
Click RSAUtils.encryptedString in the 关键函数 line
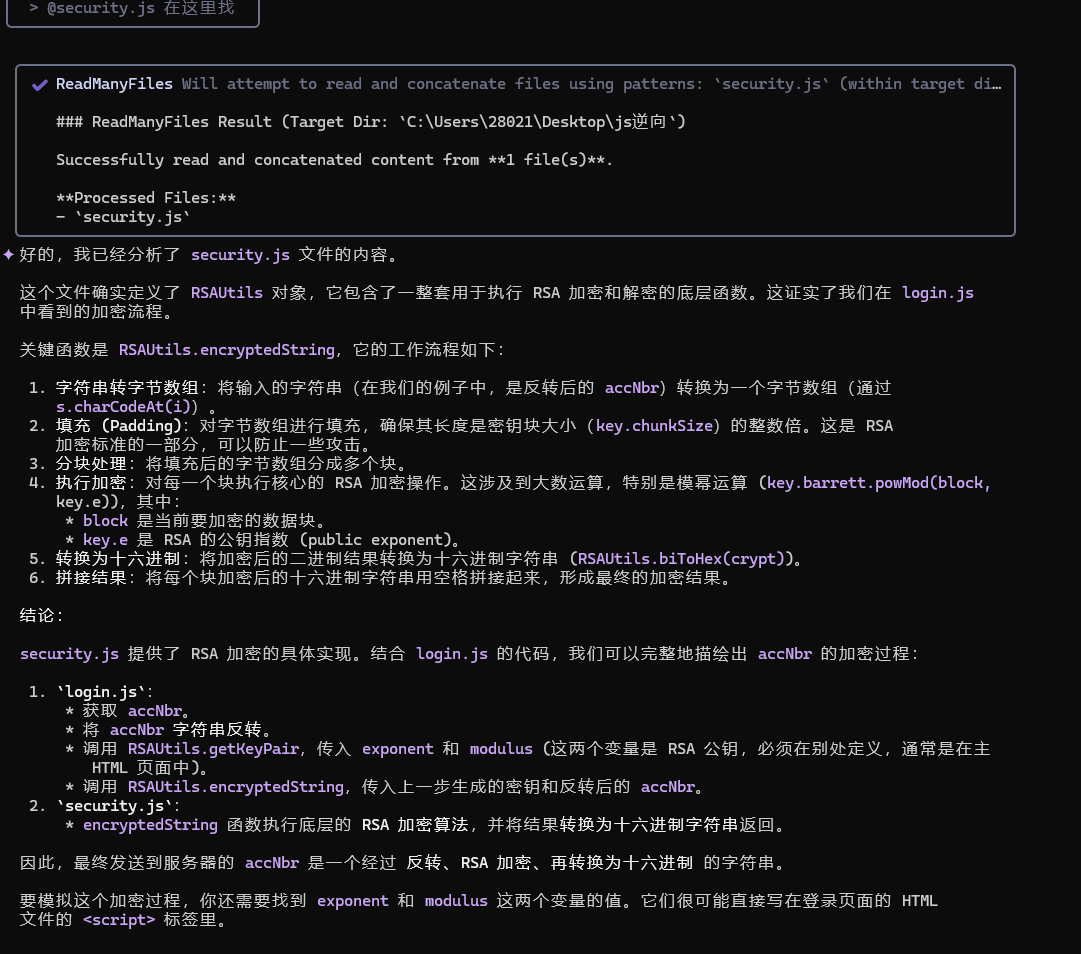227,350
